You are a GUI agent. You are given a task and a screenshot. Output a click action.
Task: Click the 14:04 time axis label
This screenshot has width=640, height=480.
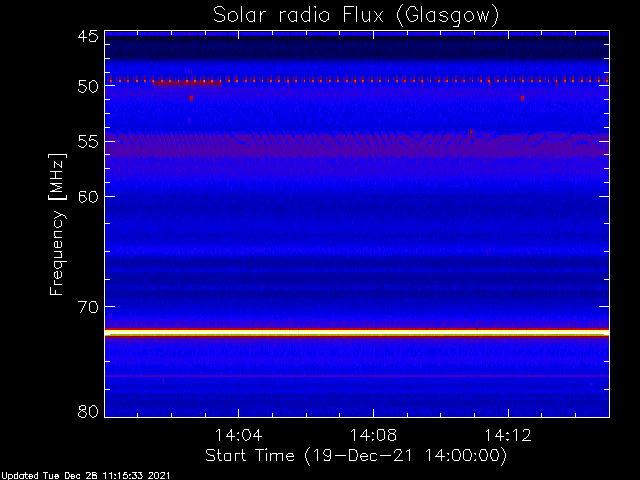[238, 435]
